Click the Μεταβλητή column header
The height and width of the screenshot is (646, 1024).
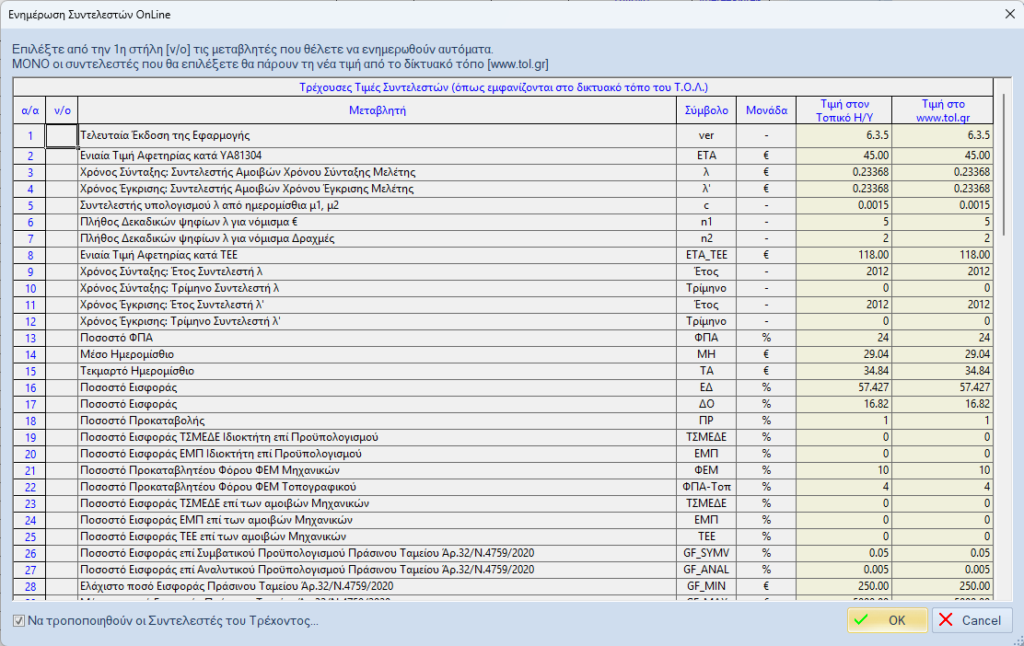click(x=377, y=110)
